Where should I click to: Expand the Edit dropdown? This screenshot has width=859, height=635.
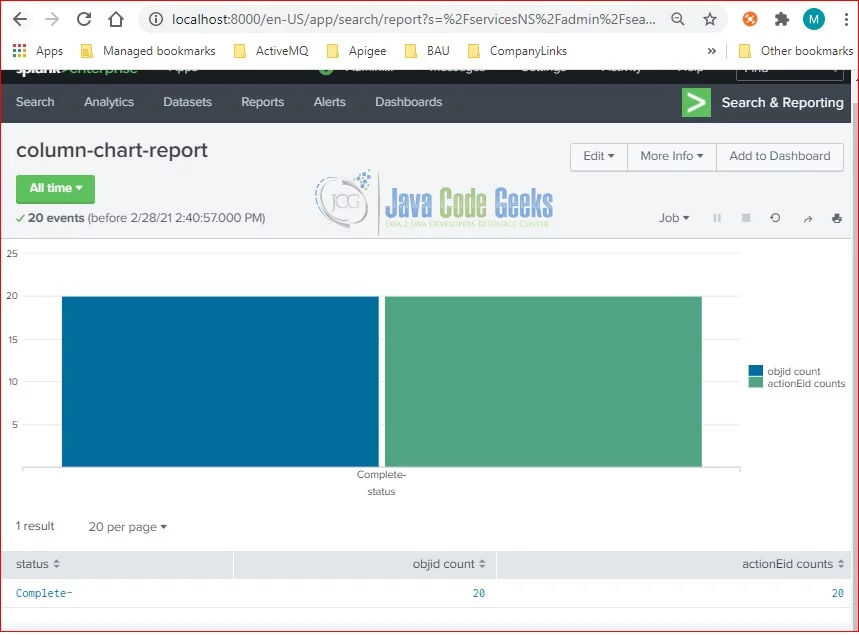click(599, 157)
